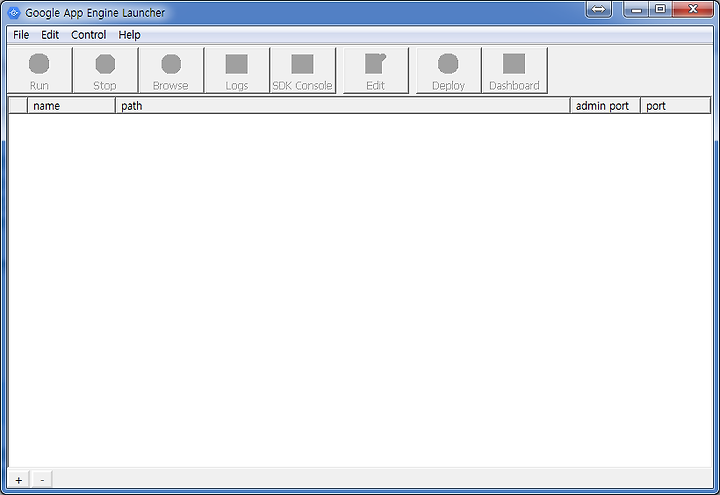720x495 pixels.
Task: Open the Help menu
Action: coord(129,35)
